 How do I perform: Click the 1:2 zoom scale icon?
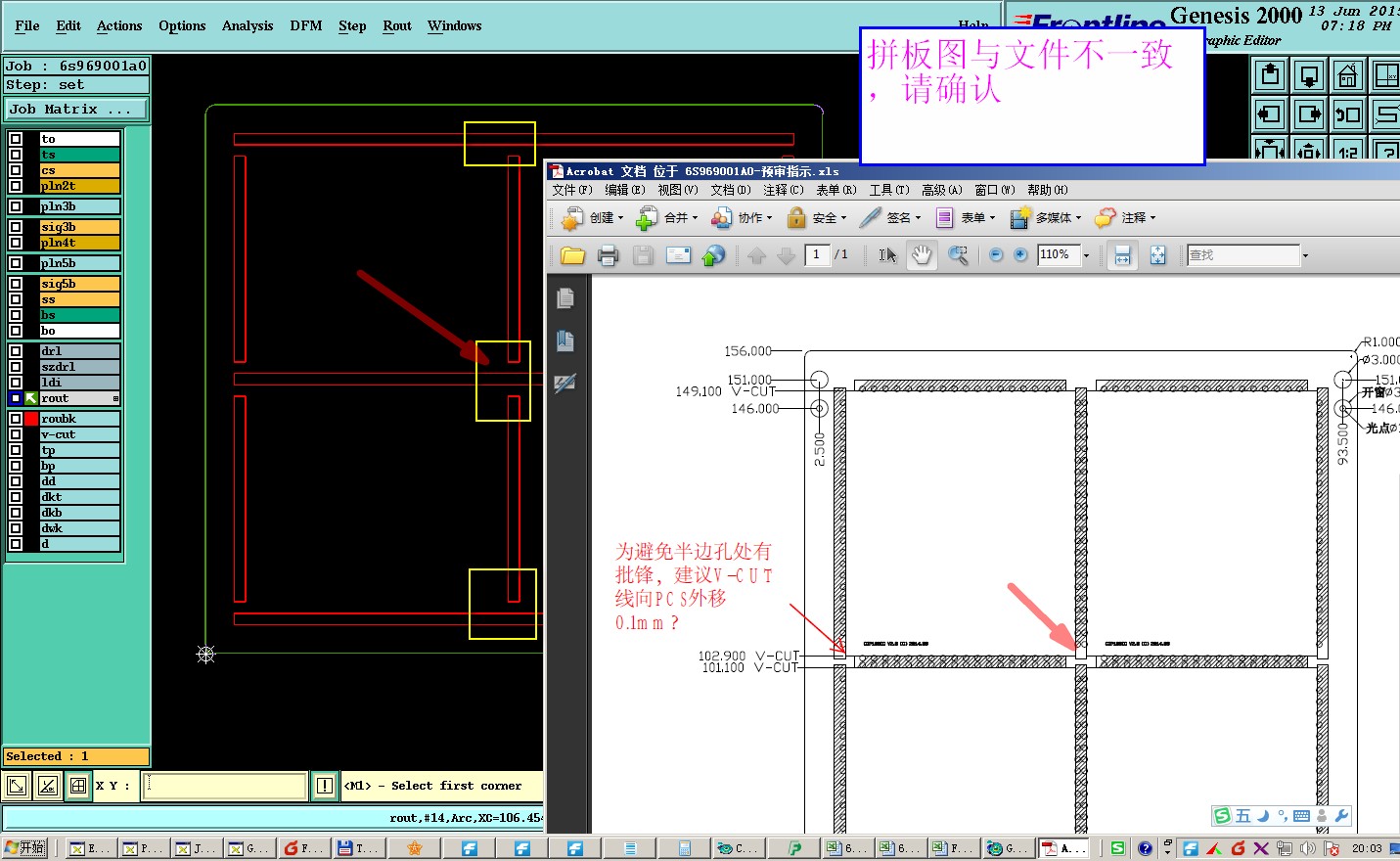coord(1348,150)
